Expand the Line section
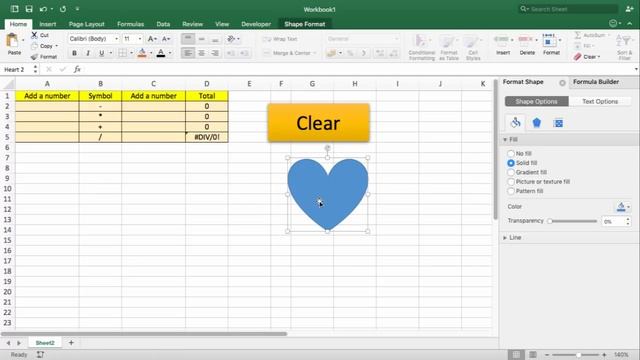640x360 pixels. tap(505, 238)
